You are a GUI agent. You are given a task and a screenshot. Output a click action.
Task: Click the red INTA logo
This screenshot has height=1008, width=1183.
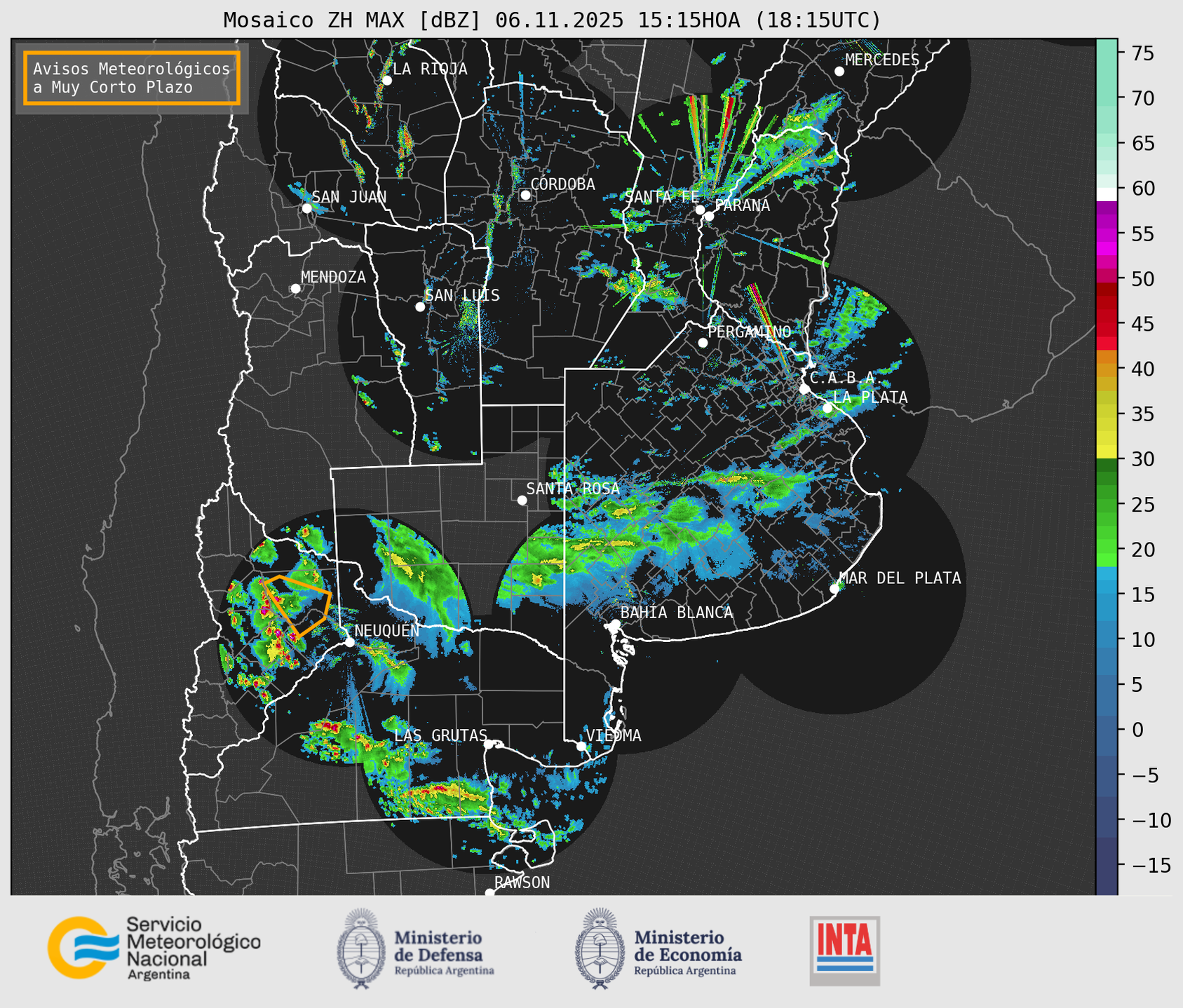[845, 951]
